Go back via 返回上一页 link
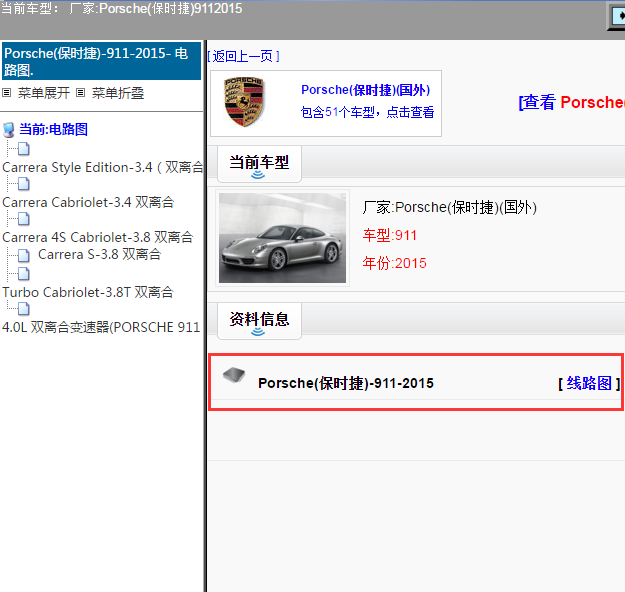625x592 pixels. pyautogui.click(x=244, y=56)
